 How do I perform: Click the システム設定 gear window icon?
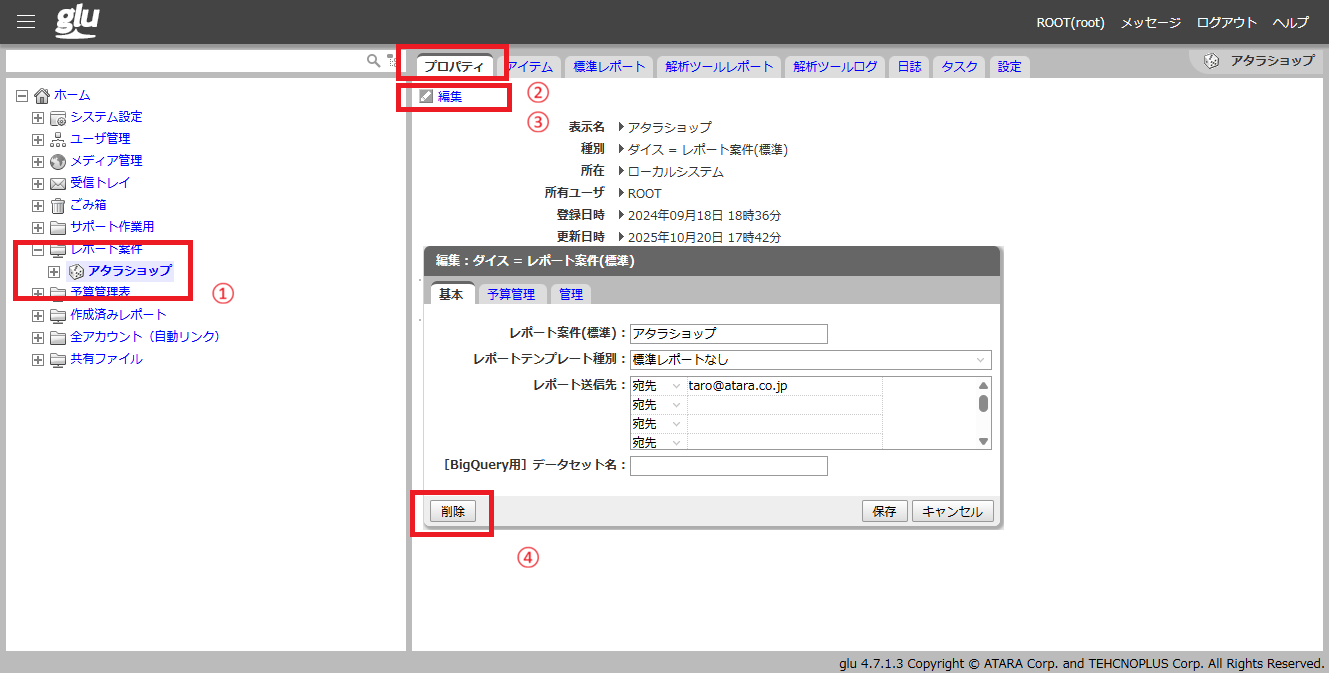tap(58, 117)
